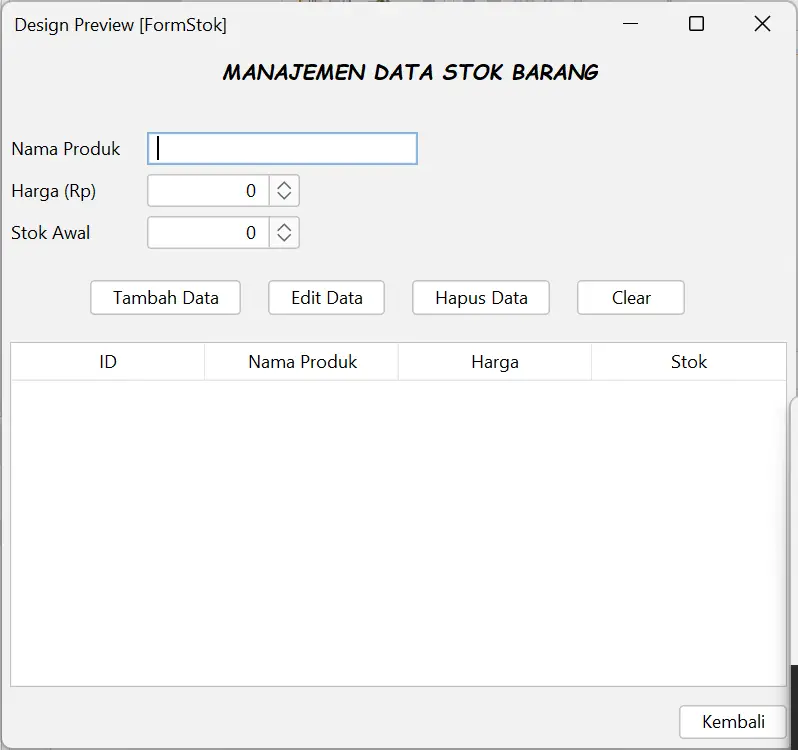798x750 pixels.
Task: Select the ID column header
Action: tap(108, 362)
